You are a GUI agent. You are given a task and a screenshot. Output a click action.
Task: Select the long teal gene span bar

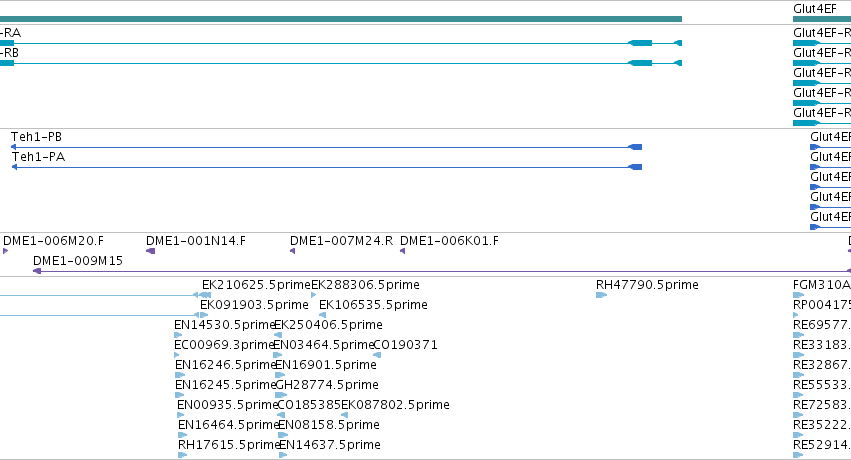click(341, 19)
